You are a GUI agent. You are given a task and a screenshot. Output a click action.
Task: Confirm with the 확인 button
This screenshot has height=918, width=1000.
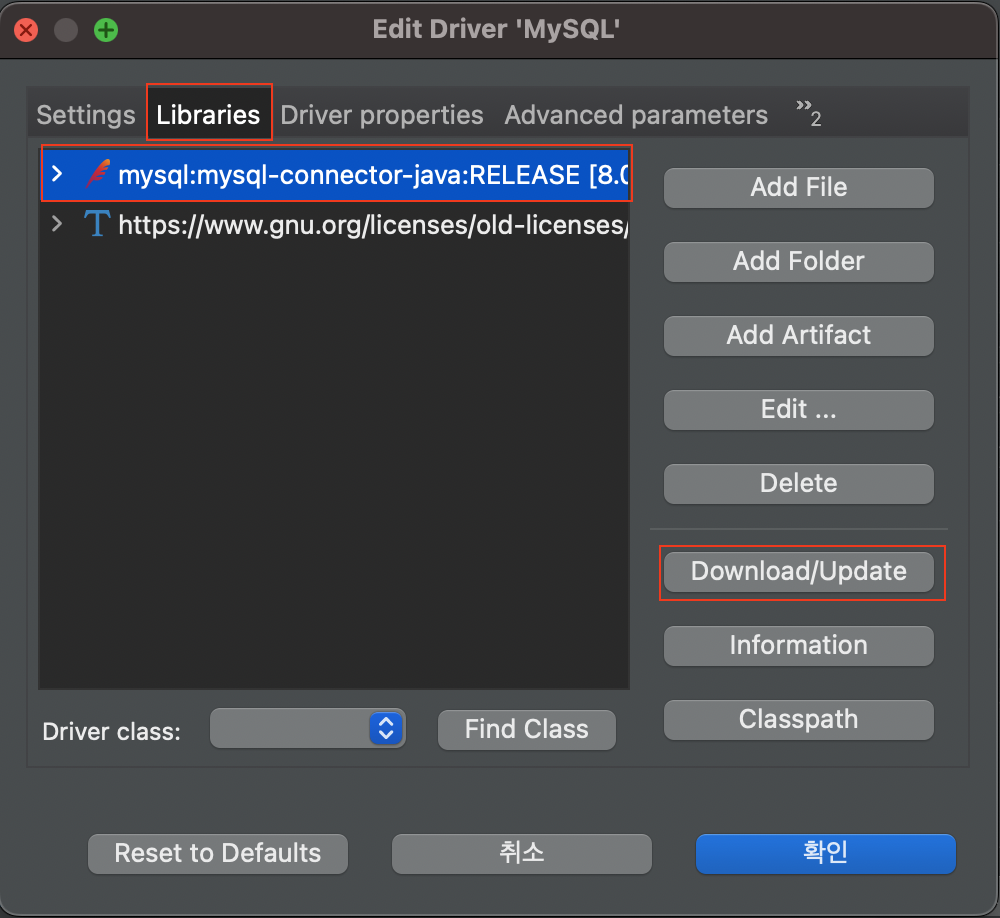826,854
